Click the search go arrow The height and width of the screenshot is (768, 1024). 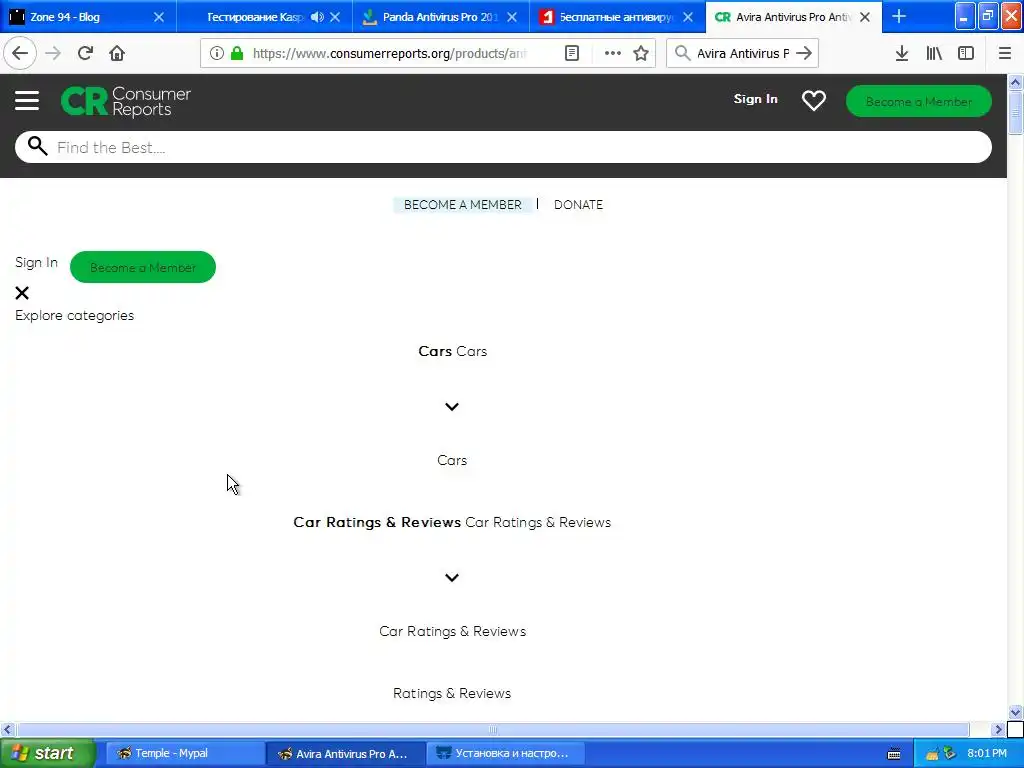point(804,53)
